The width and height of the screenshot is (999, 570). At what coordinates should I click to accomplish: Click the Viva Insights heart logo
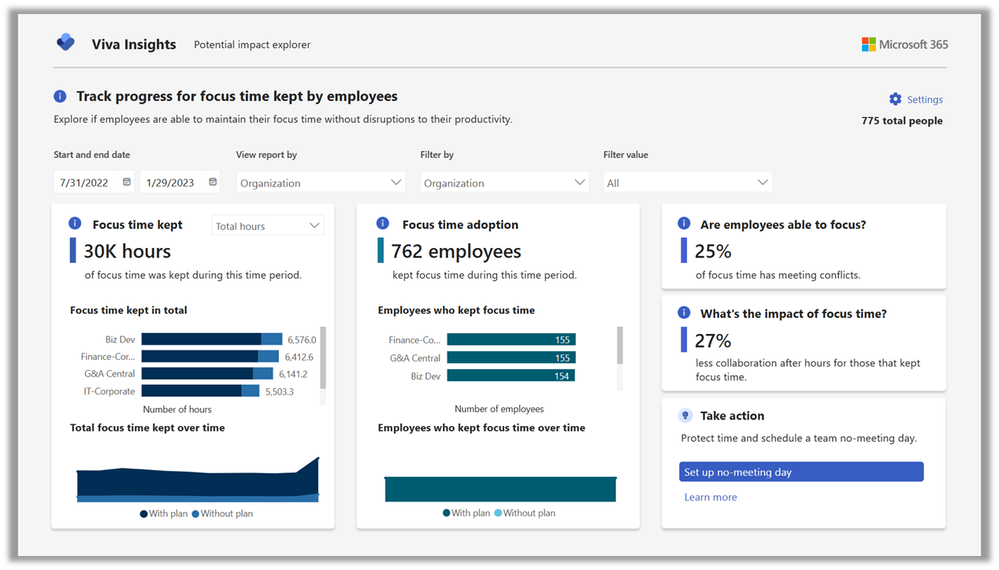[x=66, y=43]
